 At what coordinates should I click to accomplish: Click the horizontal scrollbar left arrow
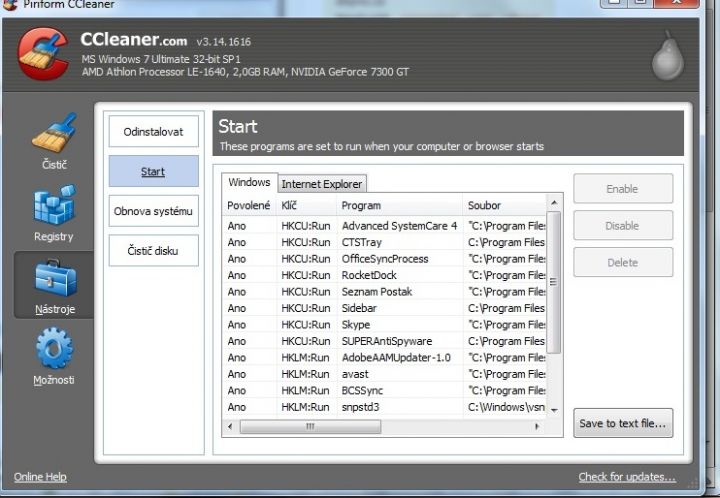coord(230,426)
